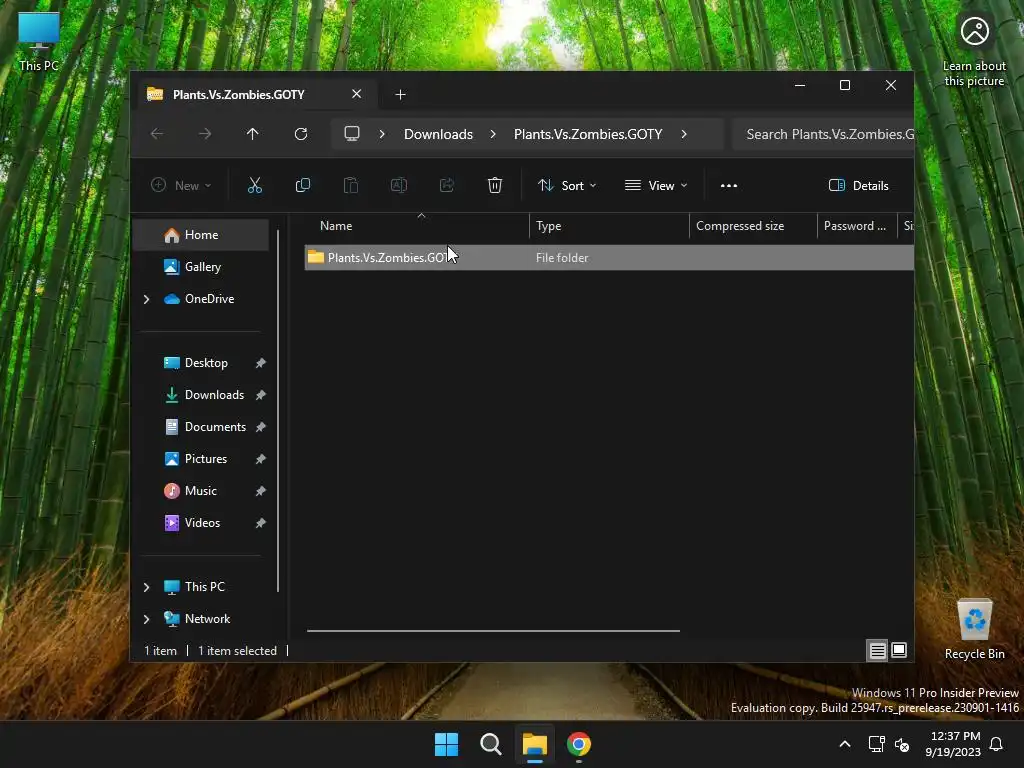The image size is (1024, 768).
Task: Toggle the Details pane button
Action: click(x=858, y=185)
